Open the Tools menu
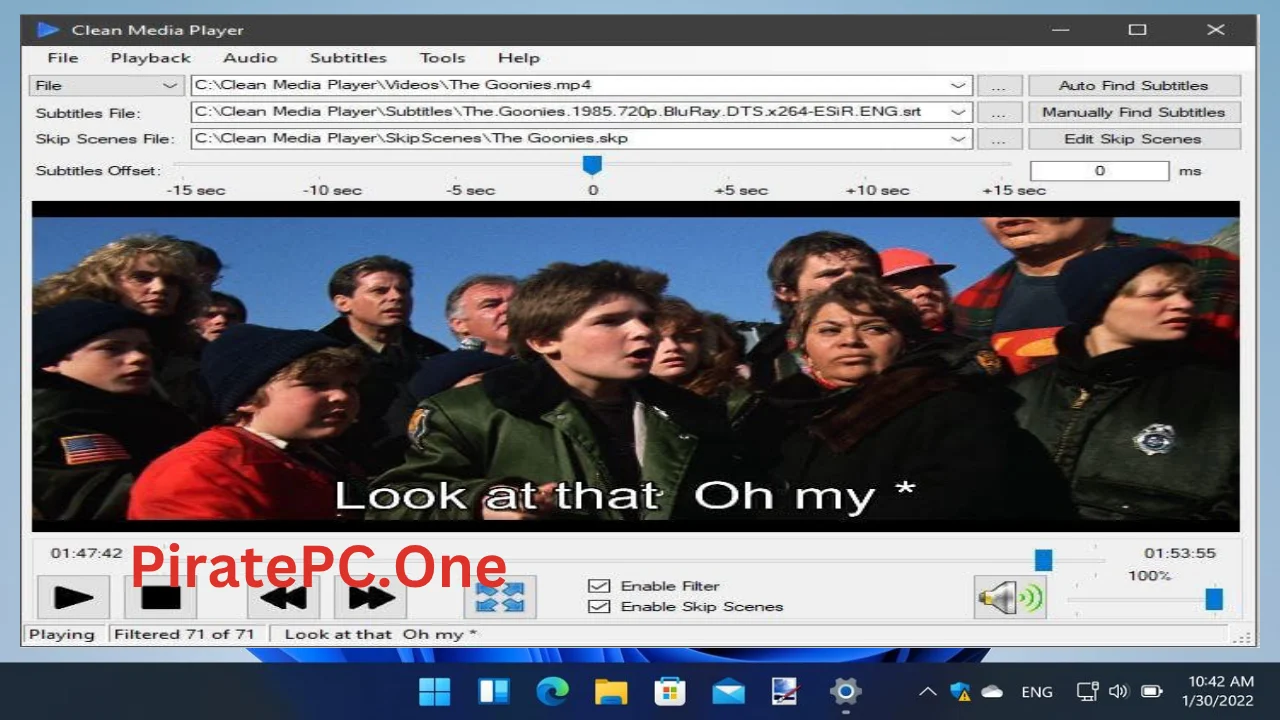This screenshot has width=1280, height=720. coord(442,58)
